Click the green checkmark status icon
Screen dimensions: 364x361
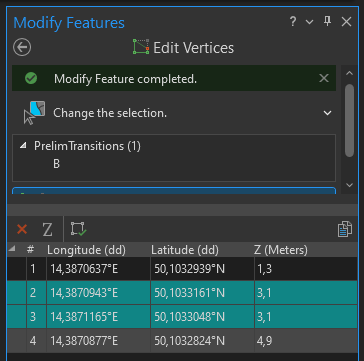tap(31, 79)
